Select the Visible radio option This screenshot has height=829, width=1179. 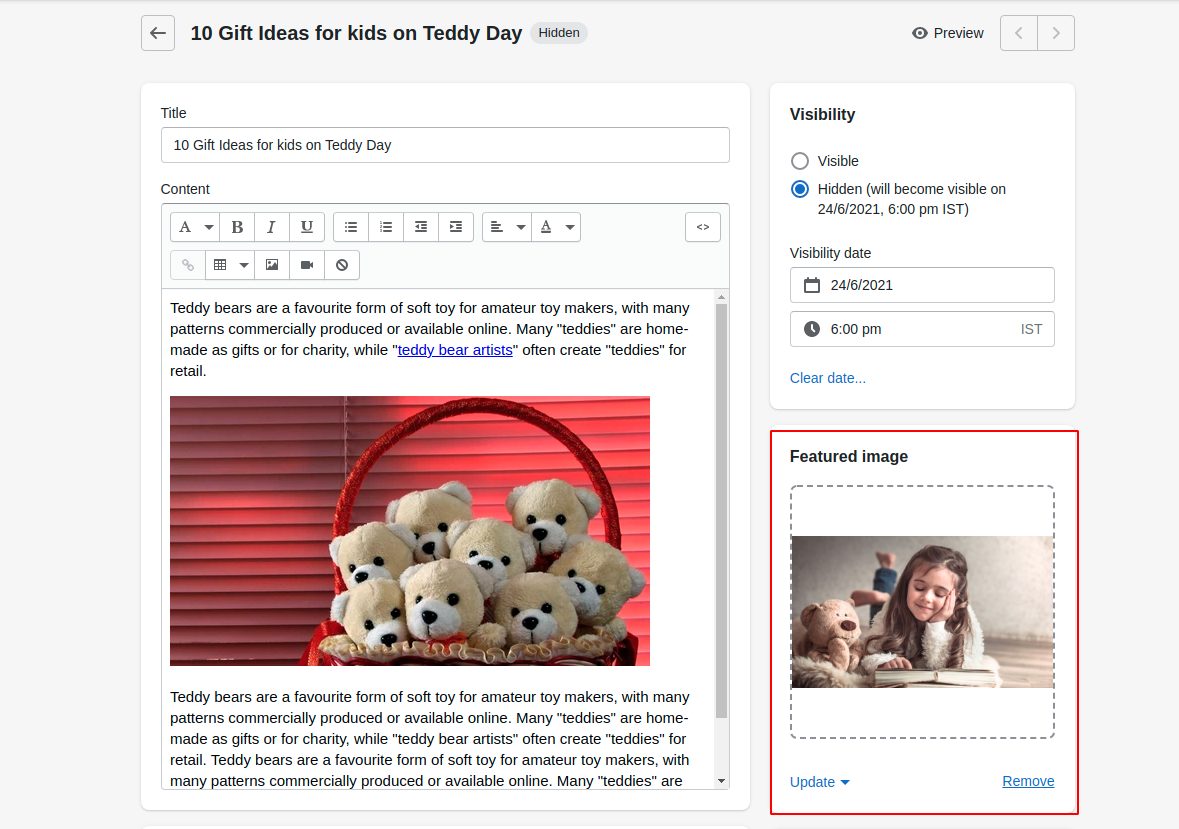pos(800,161)
